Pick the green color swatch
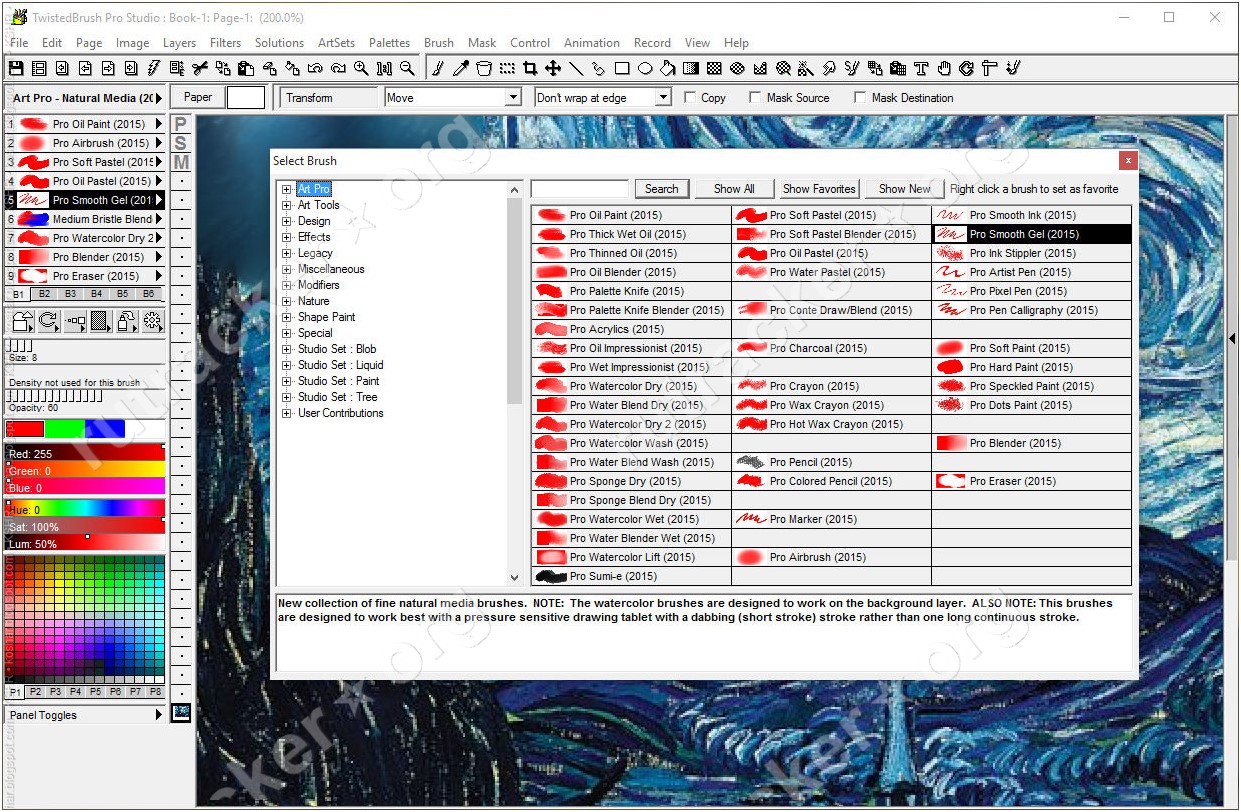Image resolution: width=1241 pixels, height=812 pixels. coord(65,429)
